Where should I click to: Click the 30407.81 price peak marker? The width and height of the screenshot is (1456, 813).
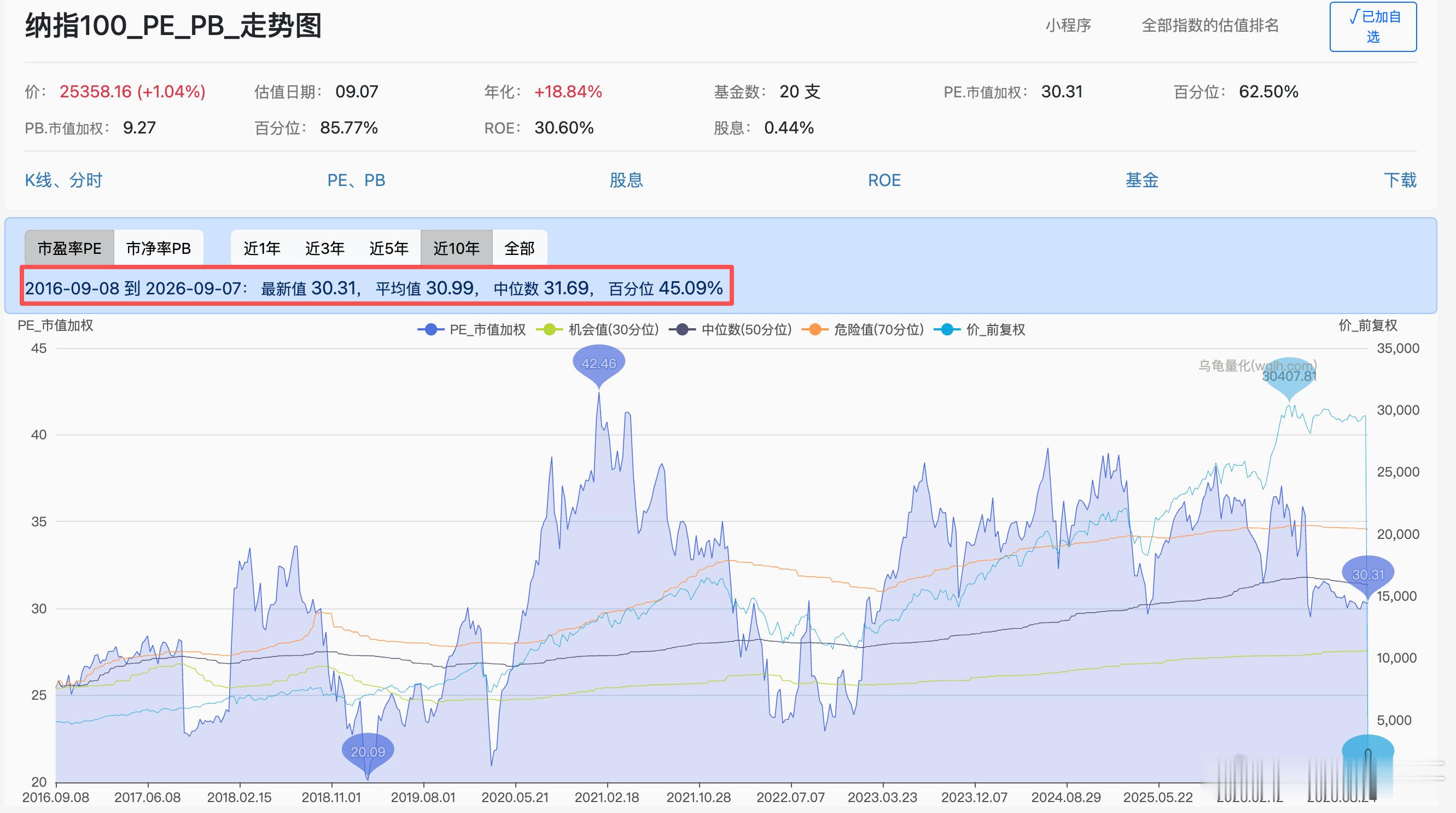click(1289, 376)
